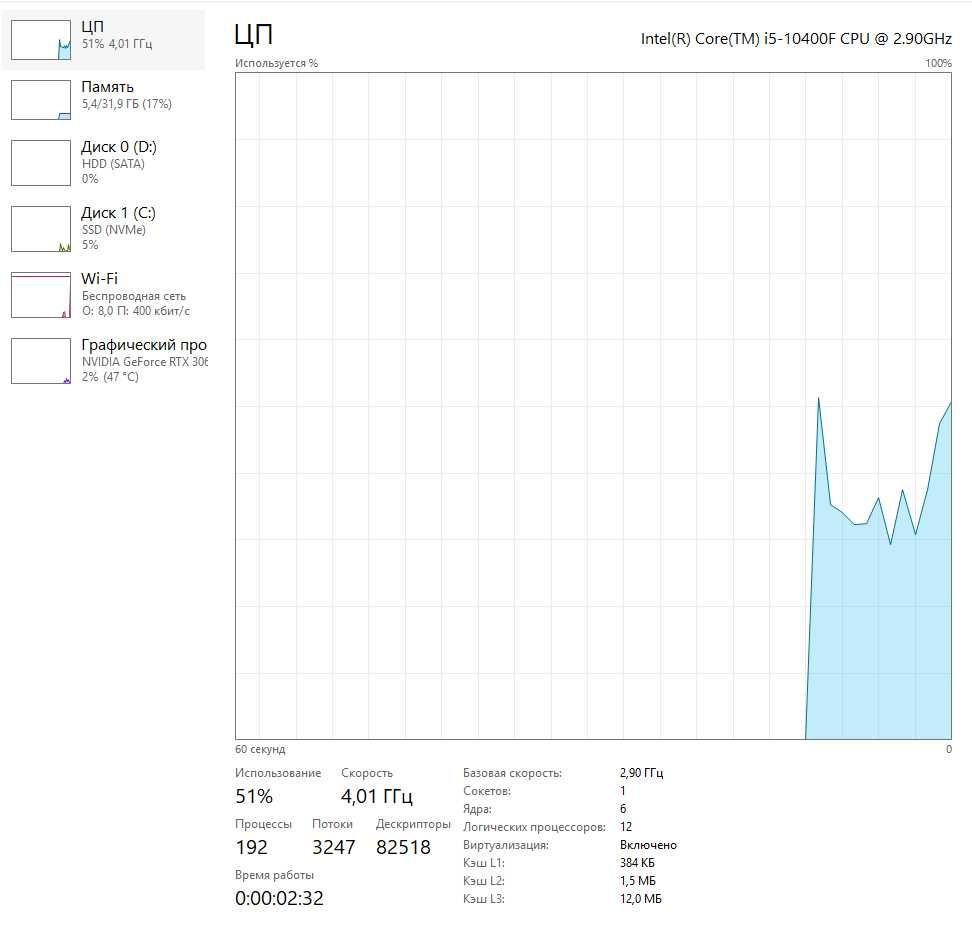Click the 'HDD (SATA)' disk type text
Screen dimensions: 972x927
coord(113,164)
